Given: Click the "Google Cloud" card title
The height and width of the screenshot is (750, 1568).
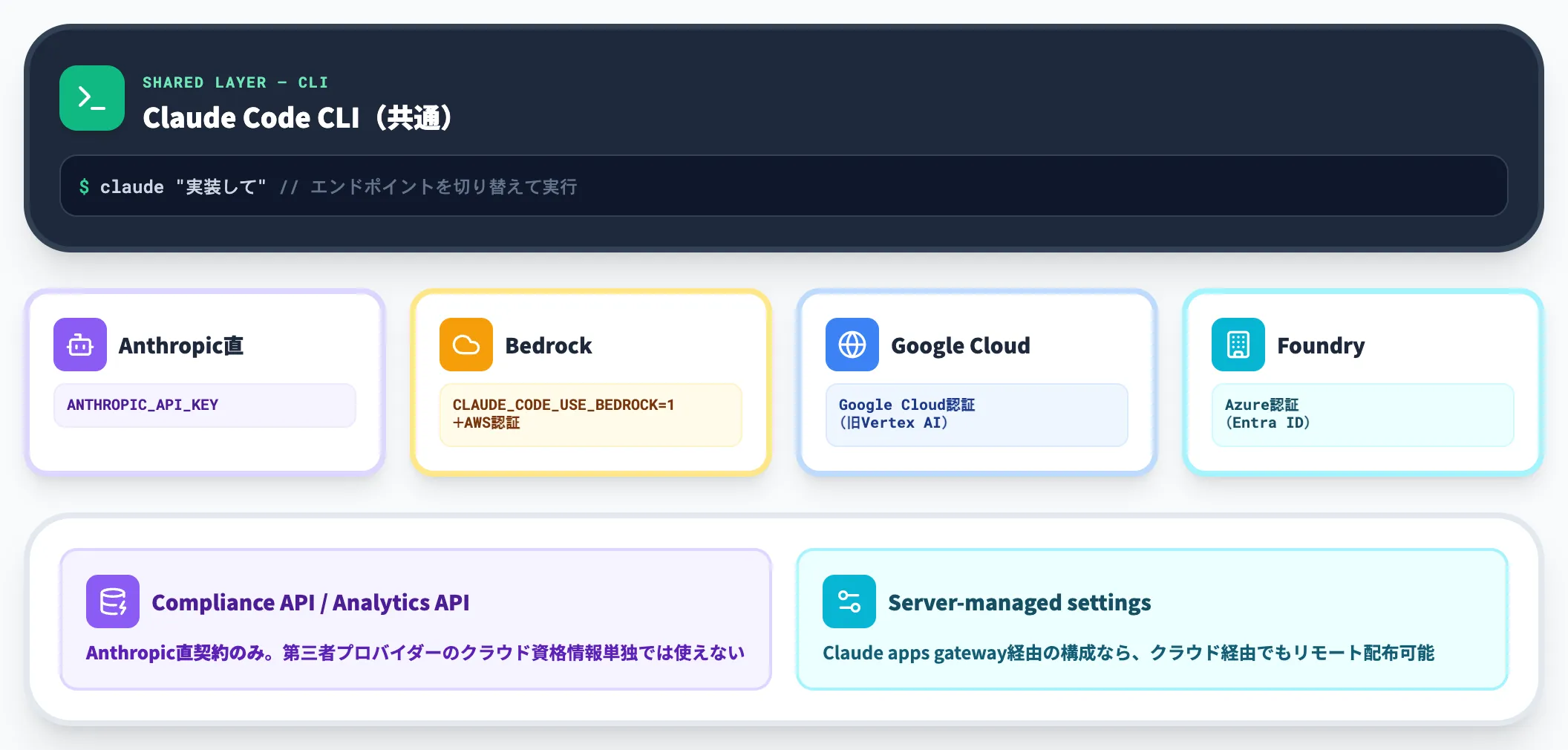Looking at the screenshot, I should (961, 345).
